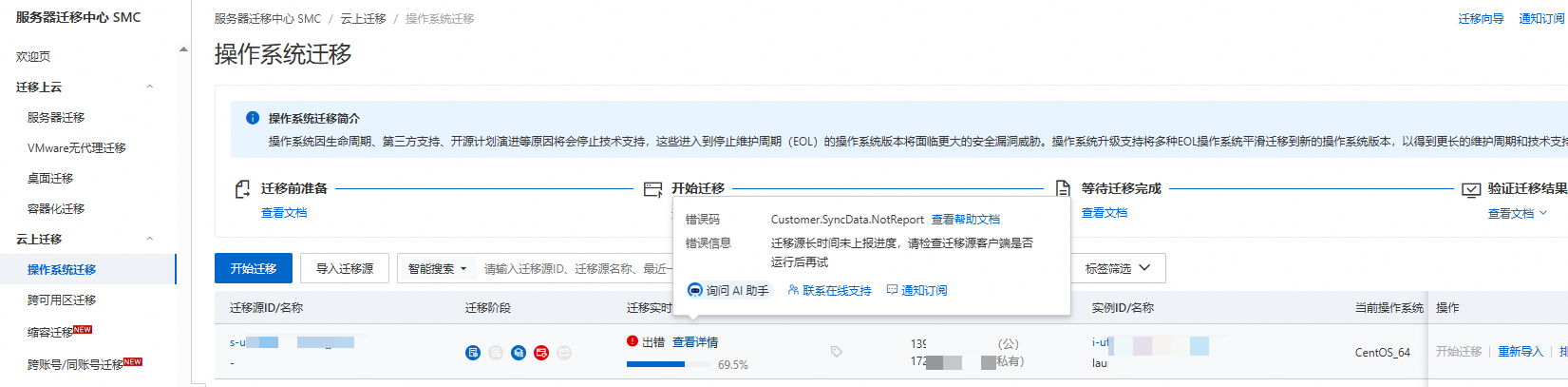Open 容器化迁移 in the sidebar
The height and width of the screenshot is (387, 1568).
56,208
